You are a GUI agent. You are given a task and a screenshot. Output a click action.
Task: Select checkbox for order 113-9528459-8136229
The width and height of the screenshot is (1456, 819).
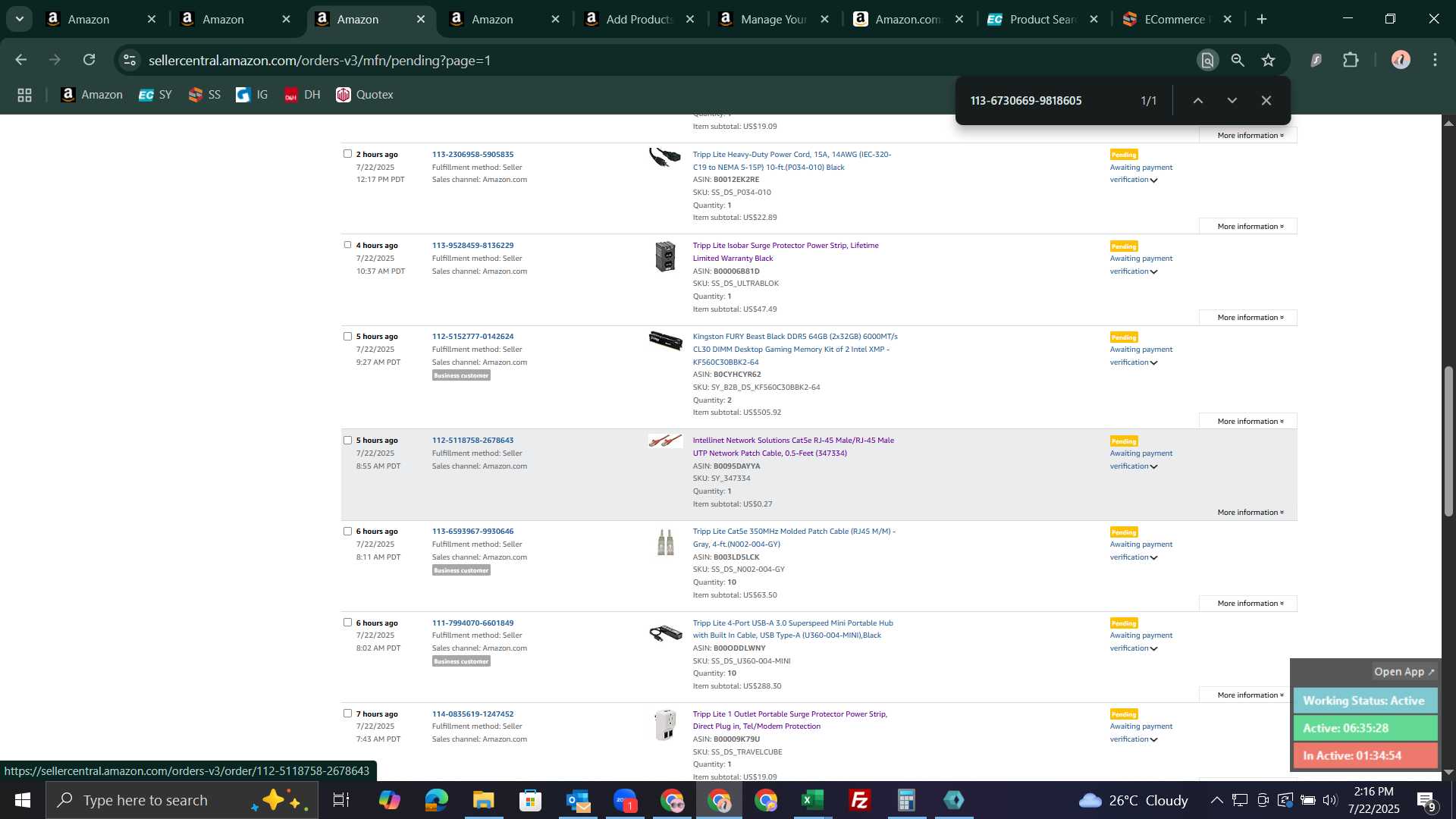(347, 244)
